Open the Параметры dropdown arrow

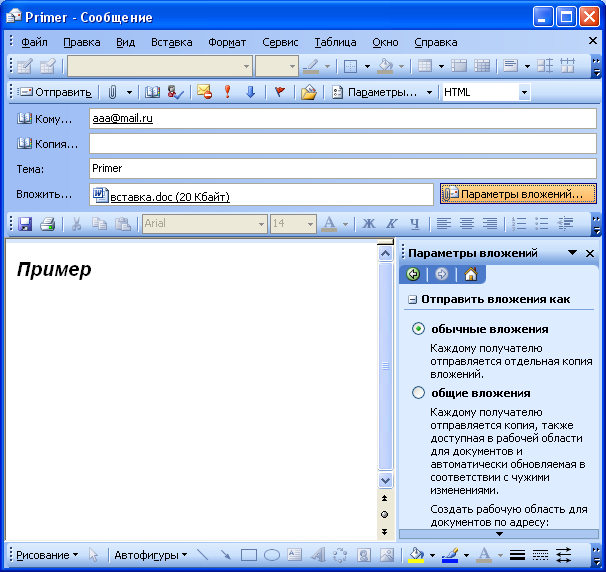click(429, 92)
